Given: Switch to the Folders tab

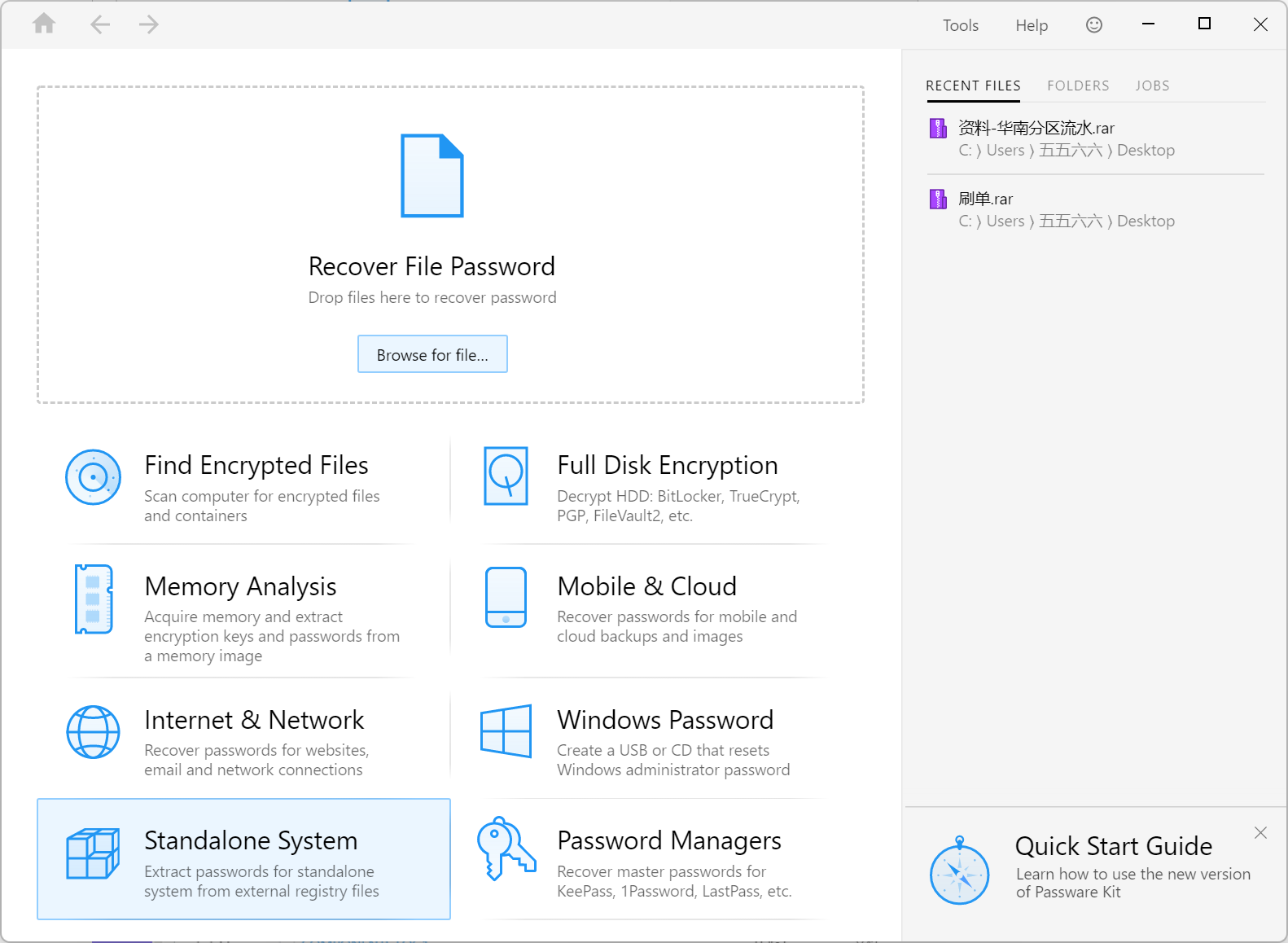Looking at the screenshot, I should (x=1078, y=86).
